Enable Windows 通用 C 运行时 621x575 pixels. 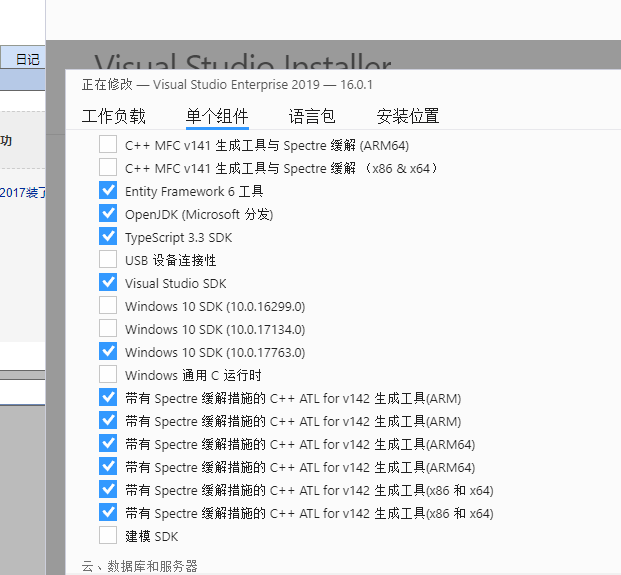[108, 374]
